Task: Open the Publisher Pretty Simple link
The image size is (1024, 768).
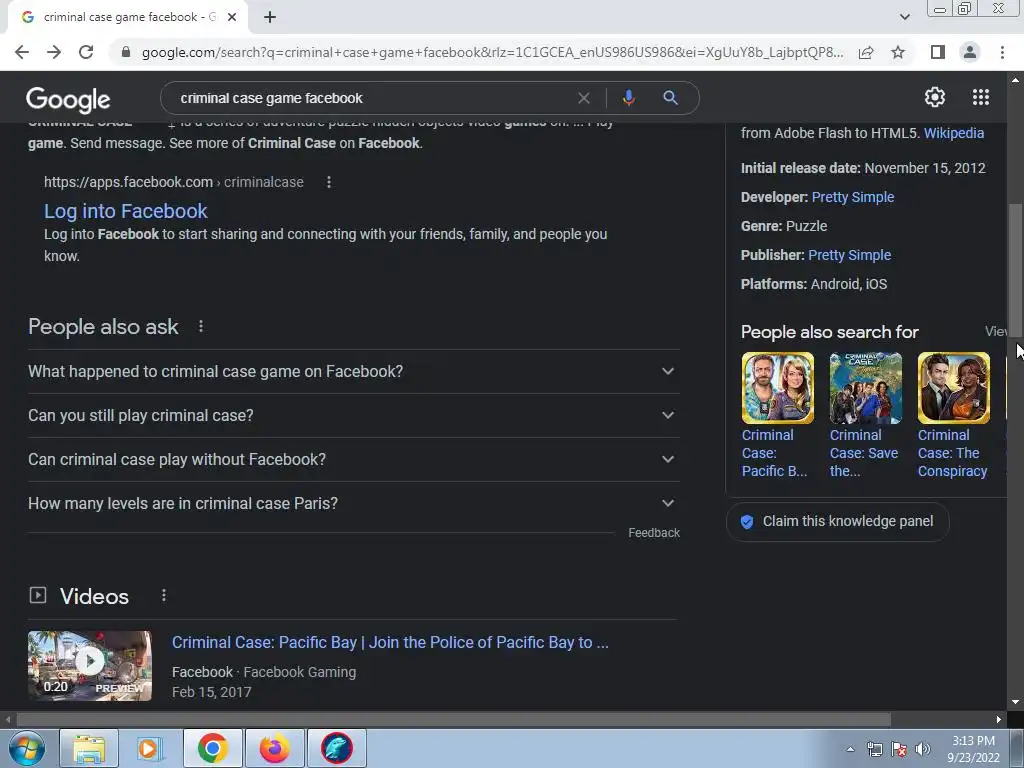Action: click(x=850, y=255)
